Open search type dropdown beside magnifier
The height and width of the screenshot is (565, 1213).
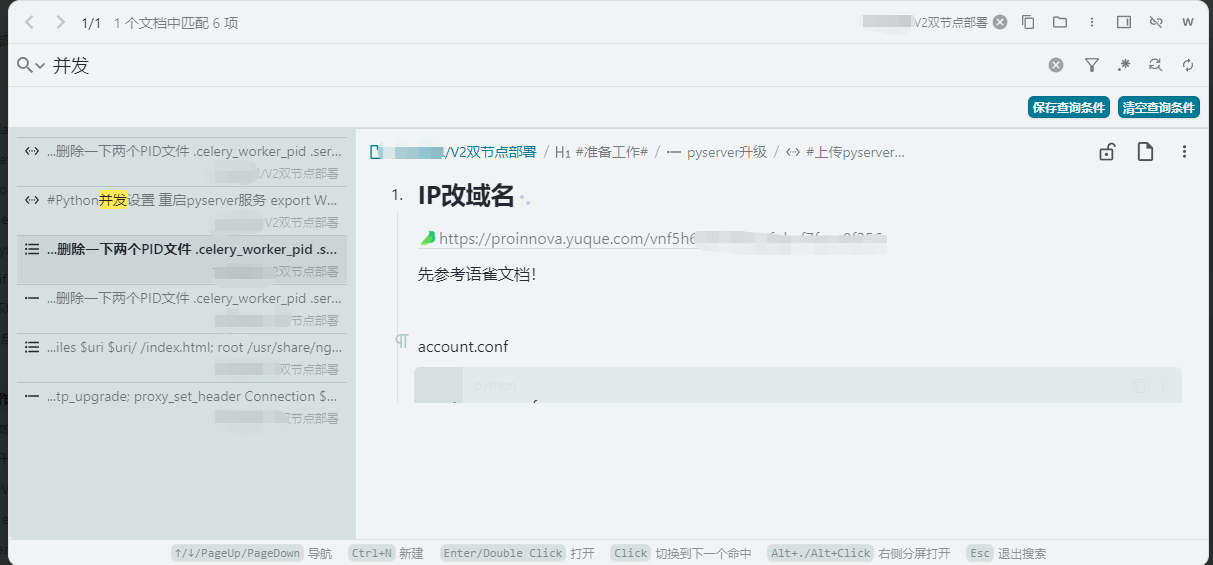[32, 65]
